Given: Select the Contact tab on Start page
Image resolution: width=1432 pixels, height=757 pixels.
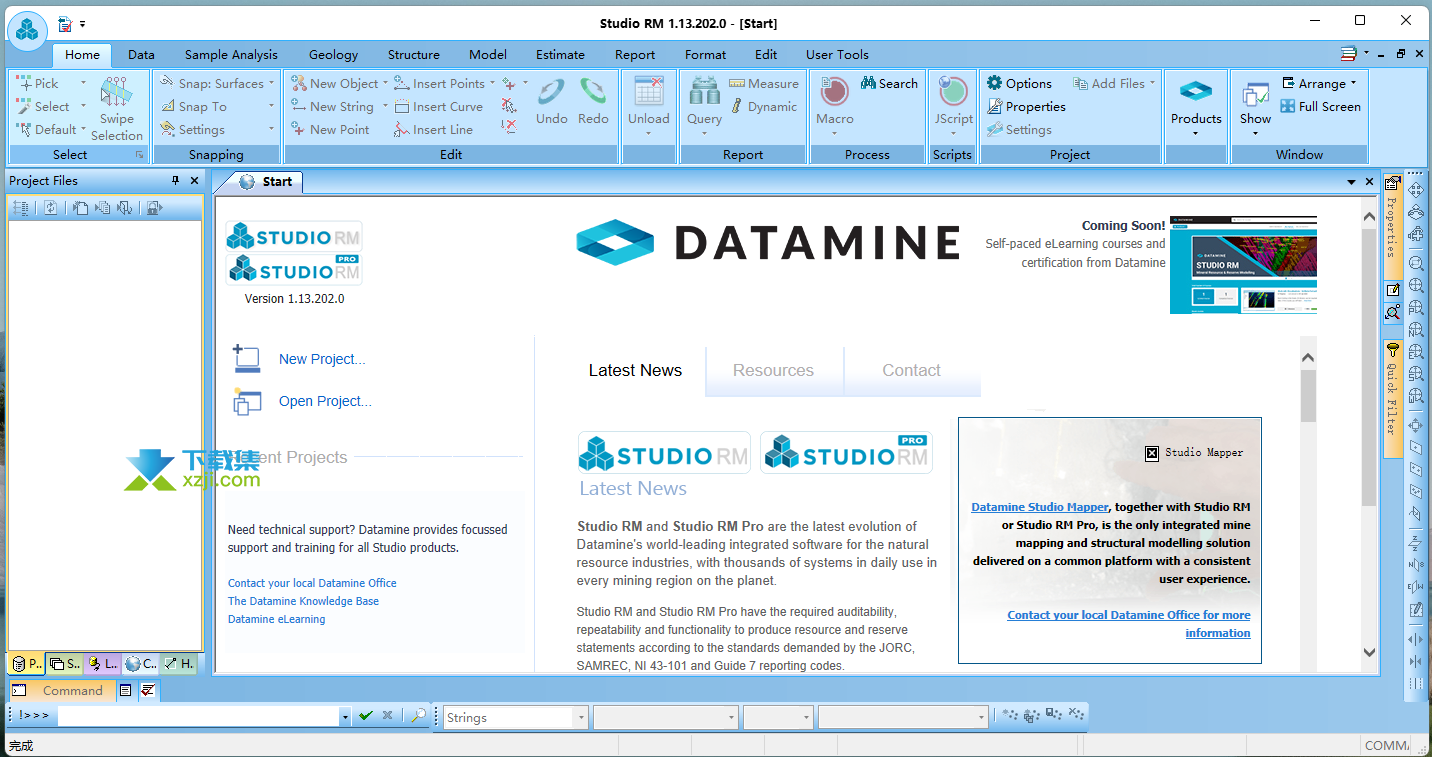Looking at the screenshot, I should pyautogui.click(x=911, y=370).
